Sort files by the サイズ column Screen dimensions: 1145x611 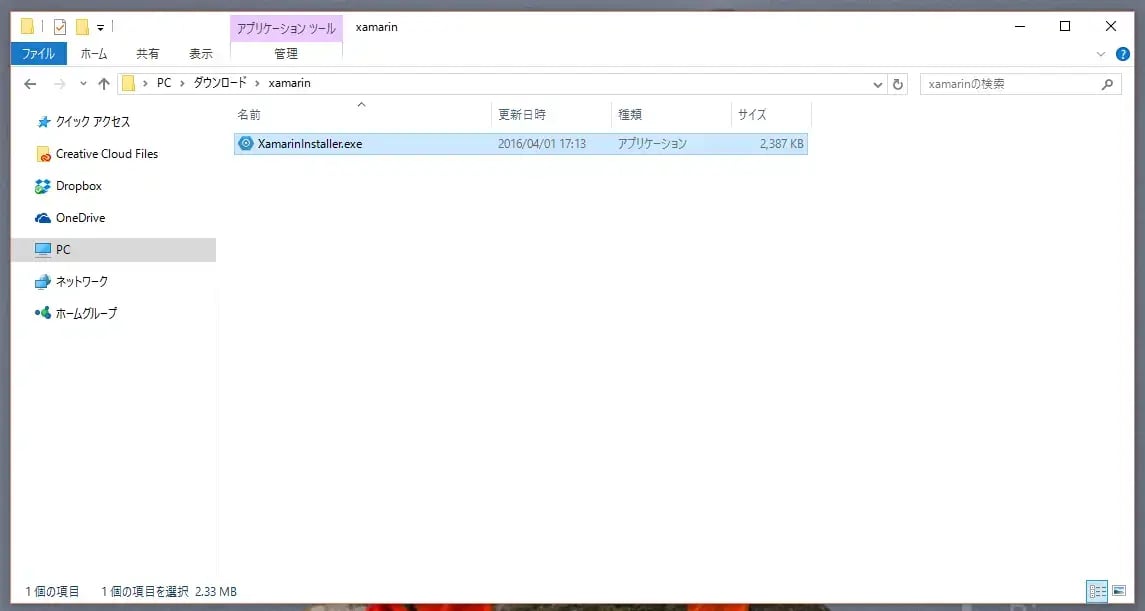point(771,115)
